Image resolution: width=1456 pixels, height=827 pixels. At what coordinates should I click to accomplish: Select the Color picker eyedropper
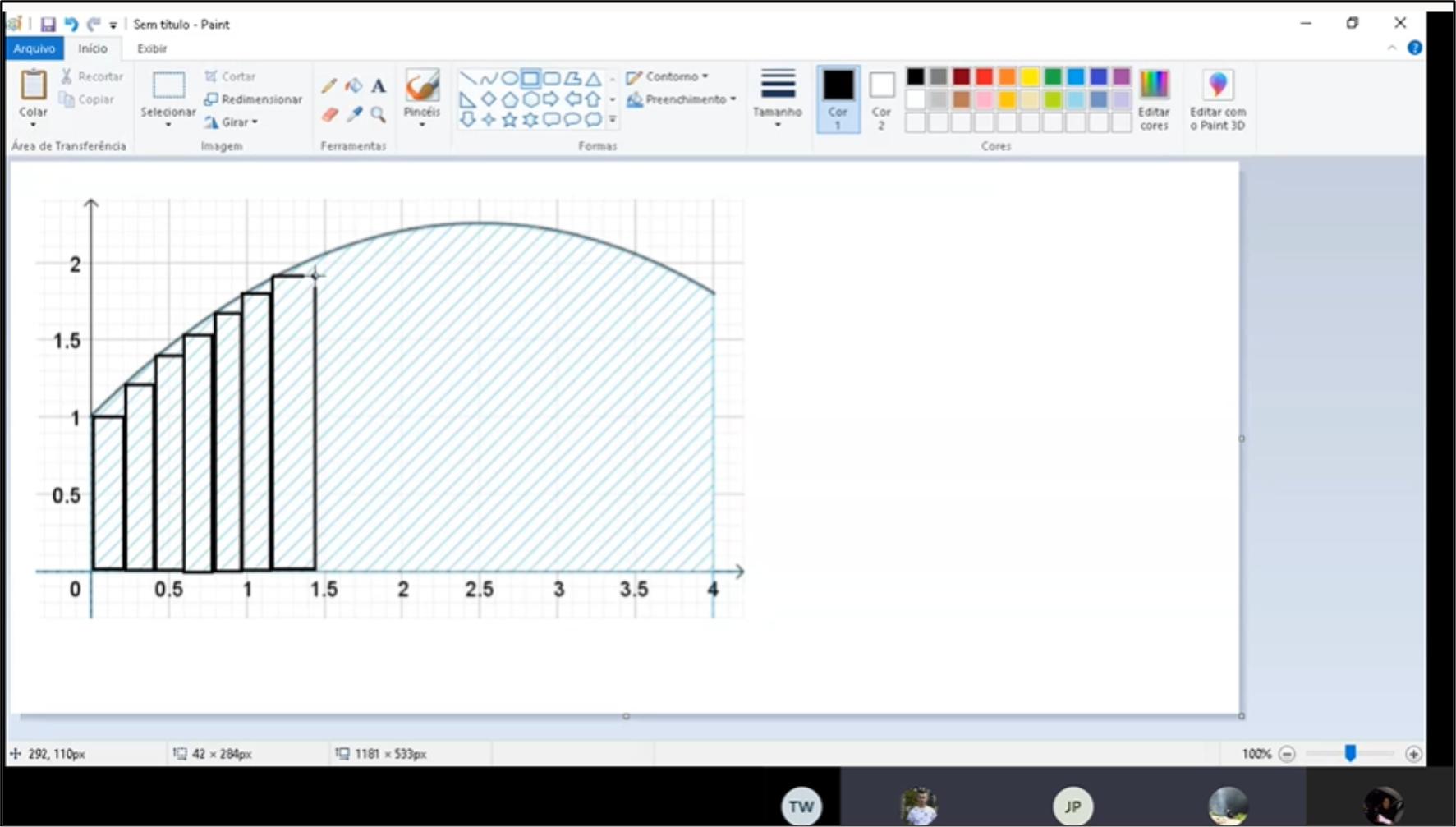pyautogui.click(x=354, y=115)
